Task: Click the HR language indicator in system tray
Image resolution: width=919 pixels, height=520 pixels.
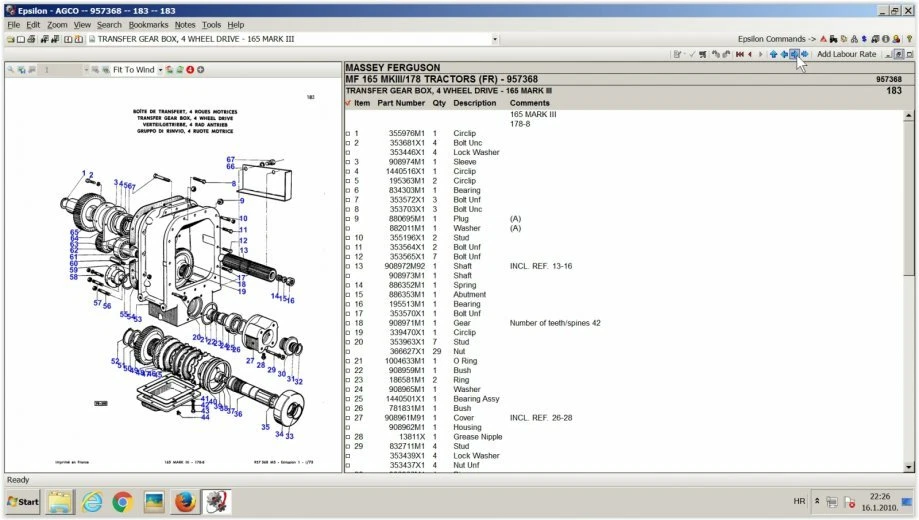Action: point(799,501)
